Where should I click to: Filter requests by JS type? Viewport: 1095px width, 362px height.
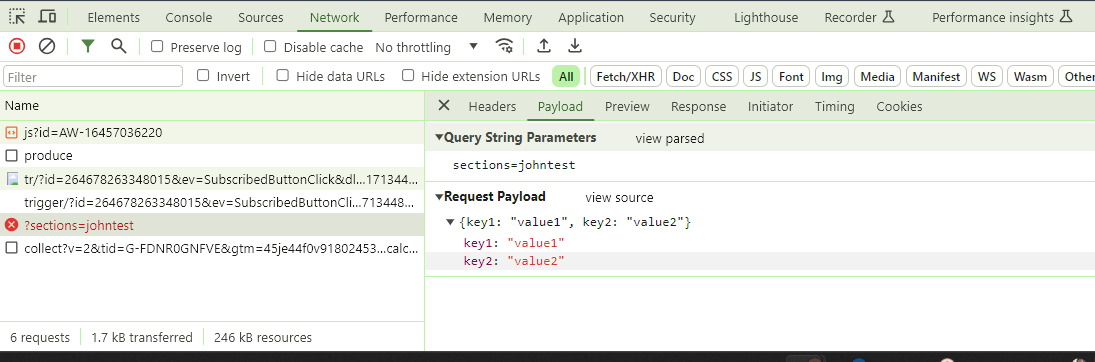756,76
